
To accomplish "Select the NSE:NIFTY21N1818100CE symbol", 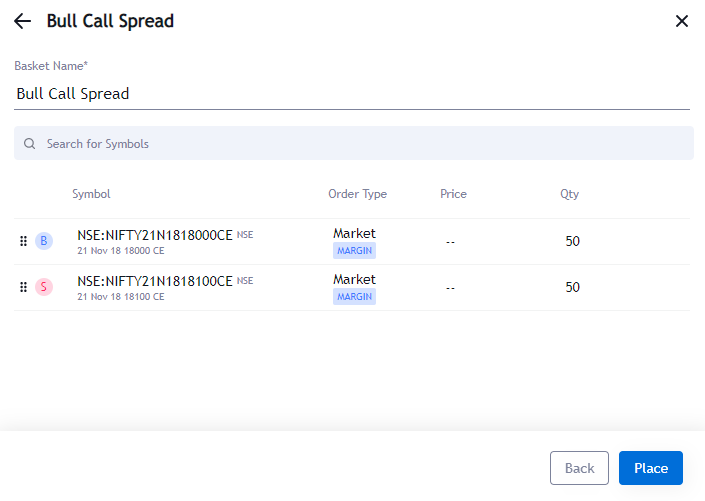I will [x=155, y=281].
